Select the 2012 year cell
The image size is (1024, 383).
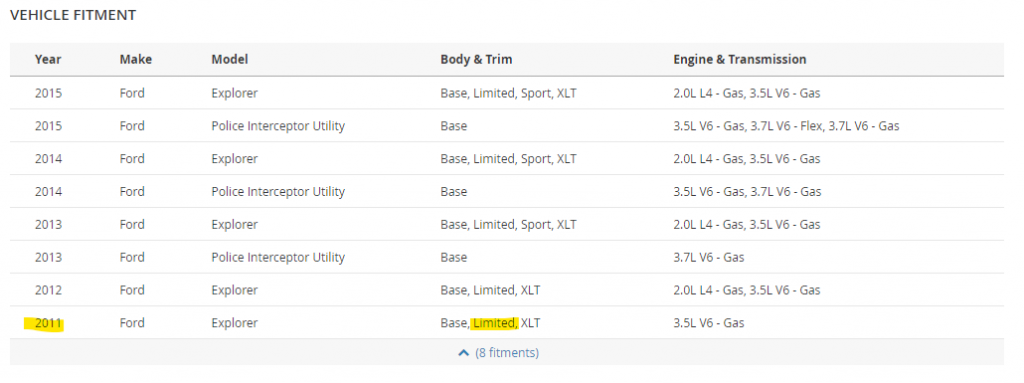48,290
